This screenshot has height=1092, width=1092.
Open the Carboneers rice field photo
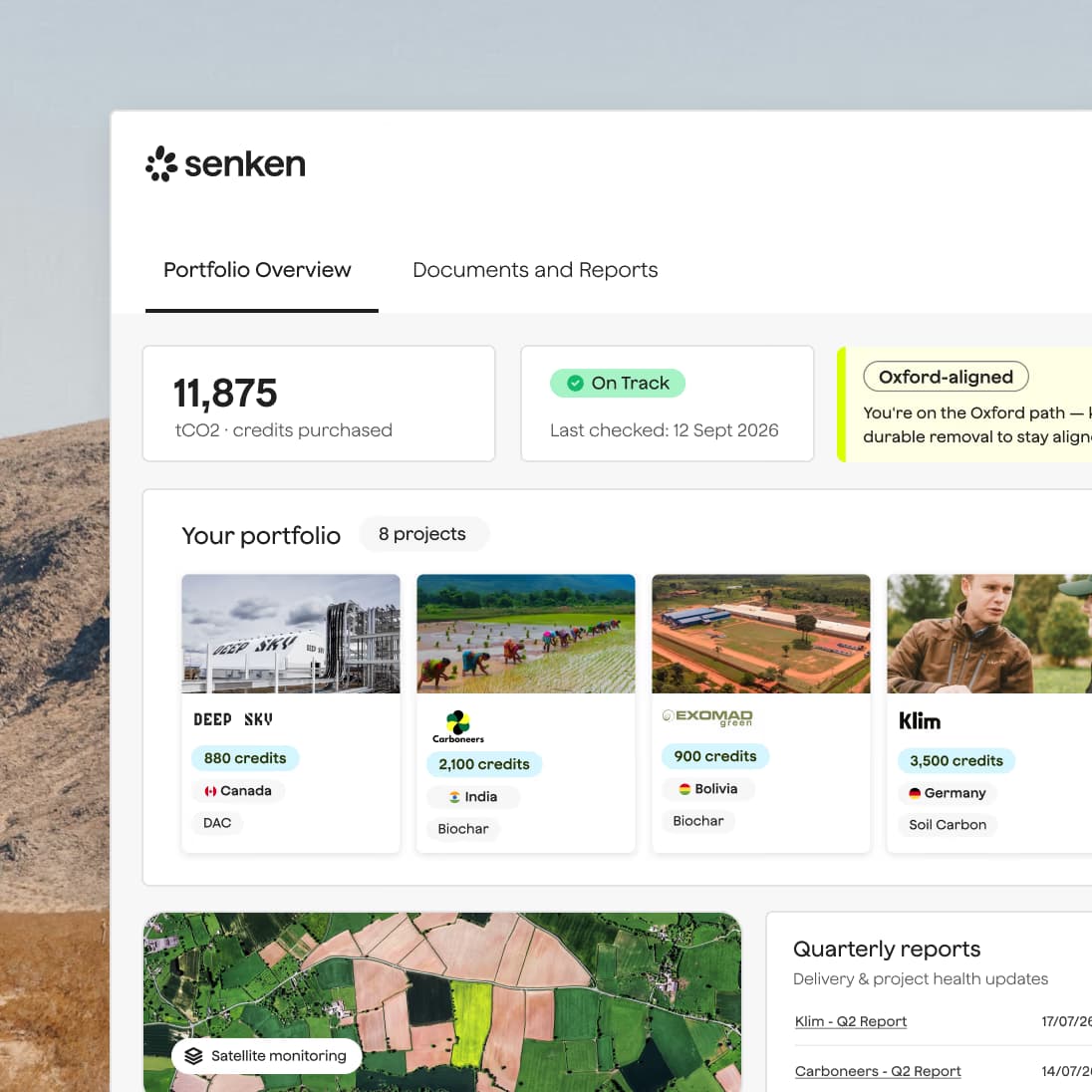(x=526, y=633)
